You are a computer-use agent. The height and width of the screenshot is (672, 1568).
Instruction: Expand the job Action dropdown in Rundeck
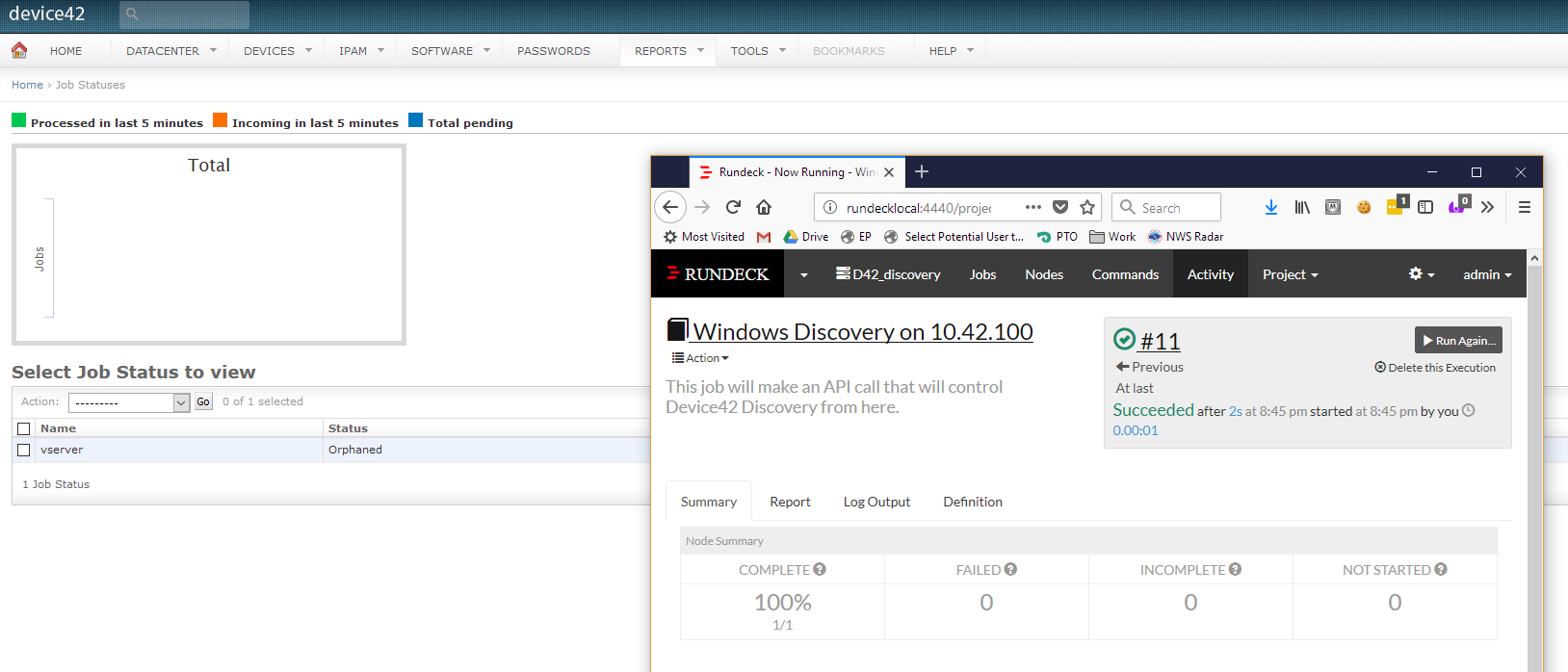click(x=700, y=358)
